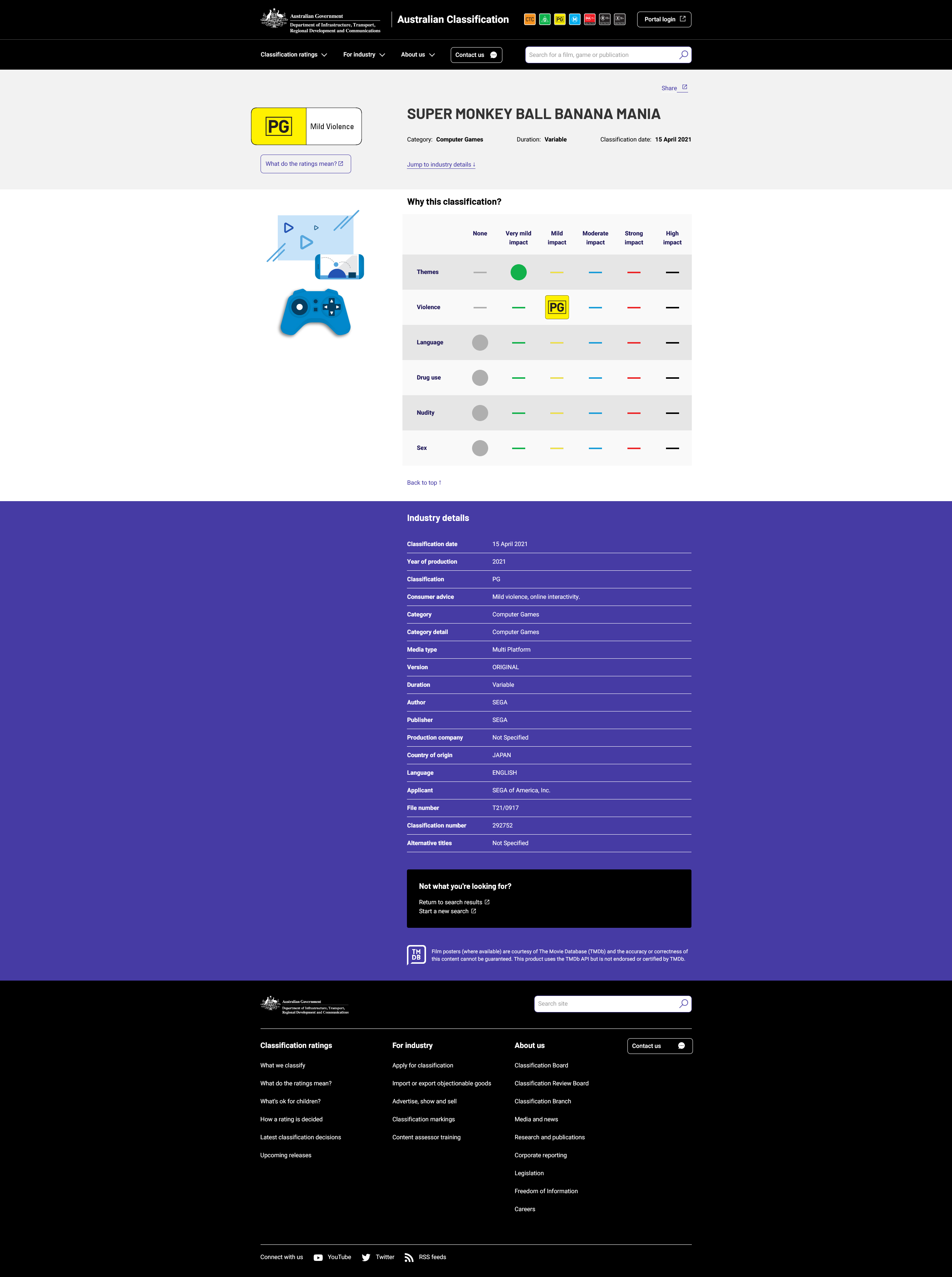Open Research and publications
The image size is (952, 1277).
click(550, 1137)
